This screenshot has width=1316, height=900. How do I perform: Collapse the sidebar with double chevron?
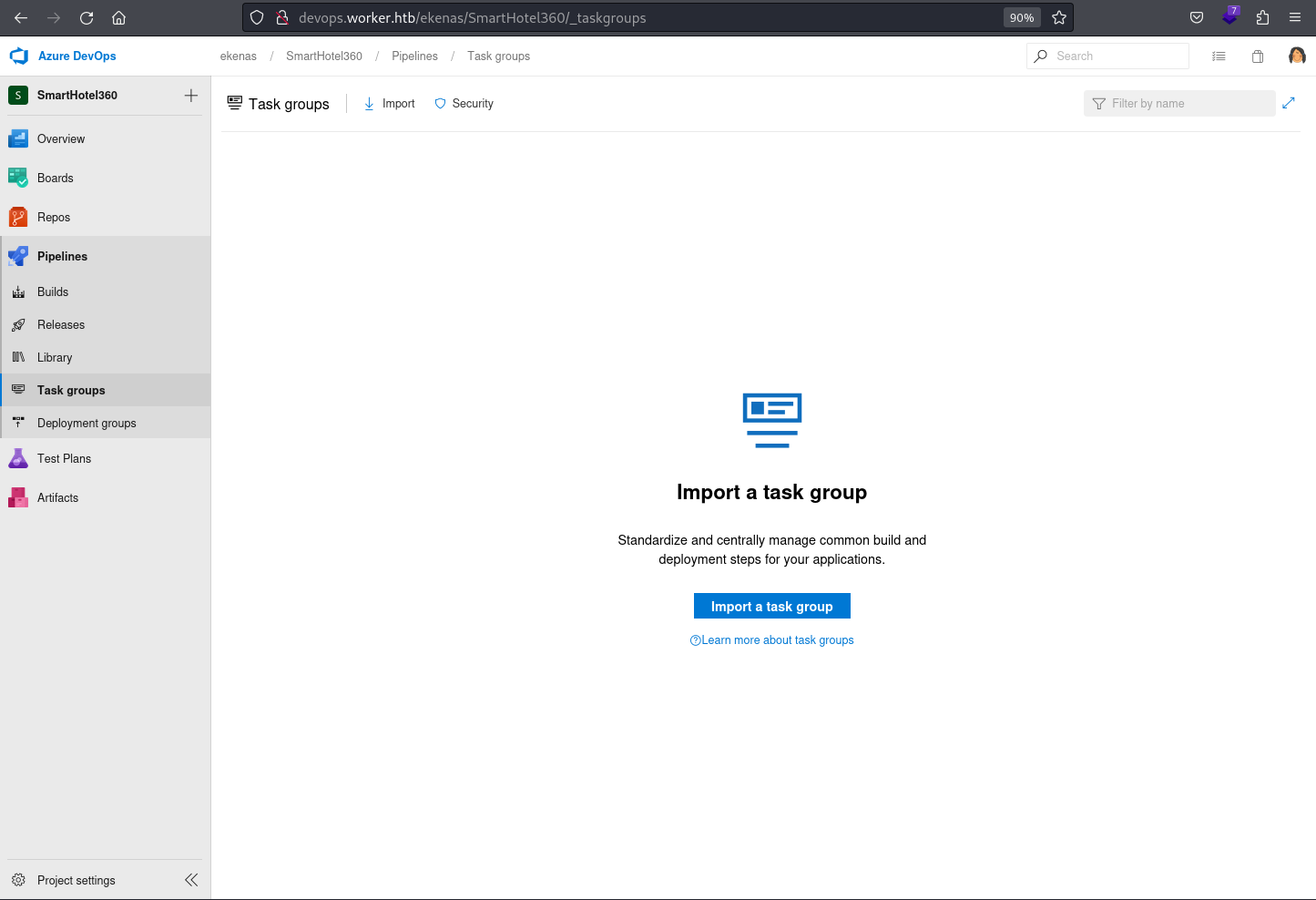point(191,880)
